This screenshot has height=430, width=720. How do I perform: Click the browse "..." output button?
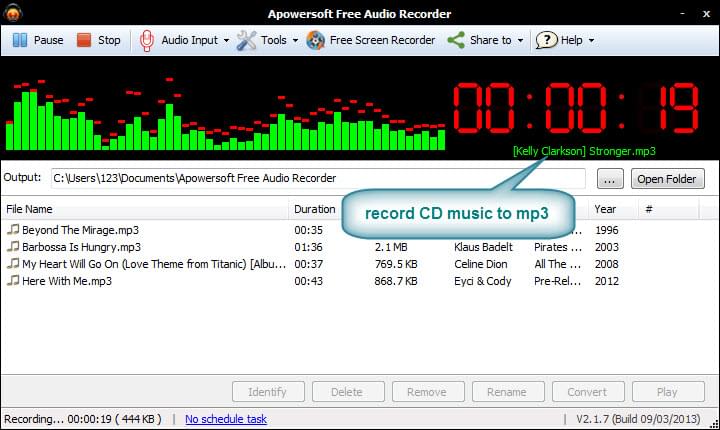[611, 179]
